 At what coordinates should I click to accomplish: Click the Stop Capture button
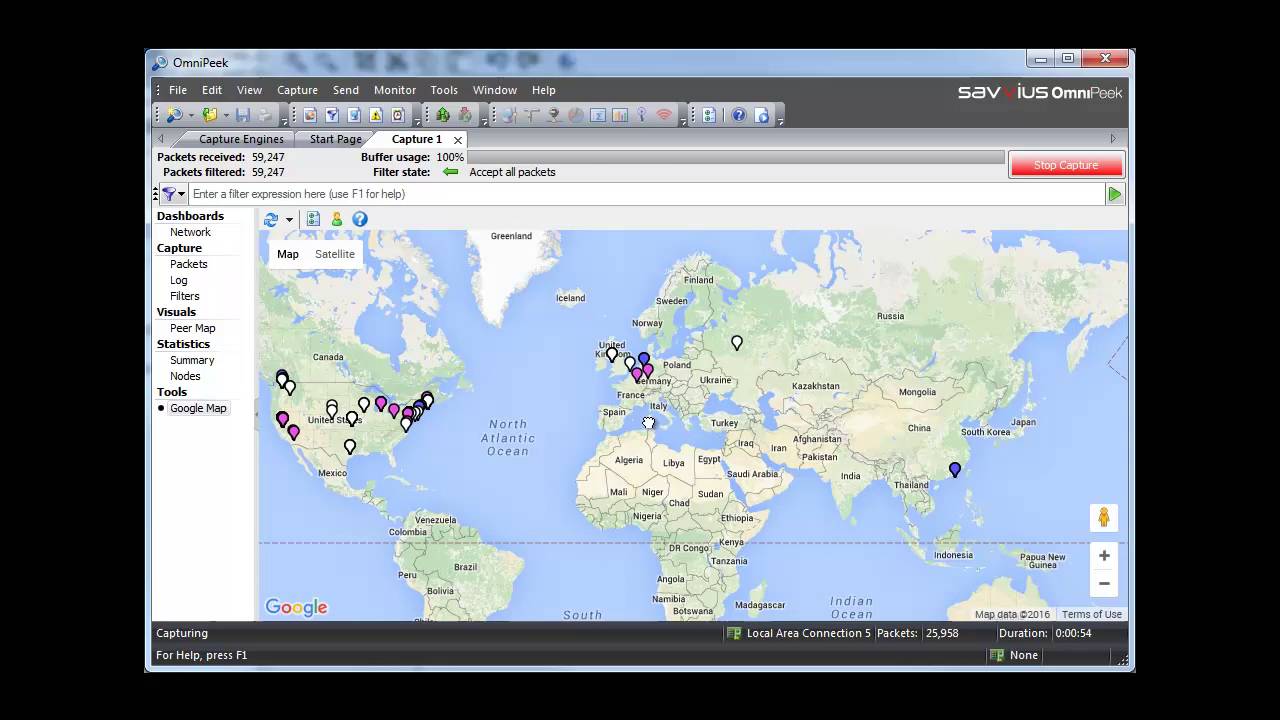tap(1066, 165)
